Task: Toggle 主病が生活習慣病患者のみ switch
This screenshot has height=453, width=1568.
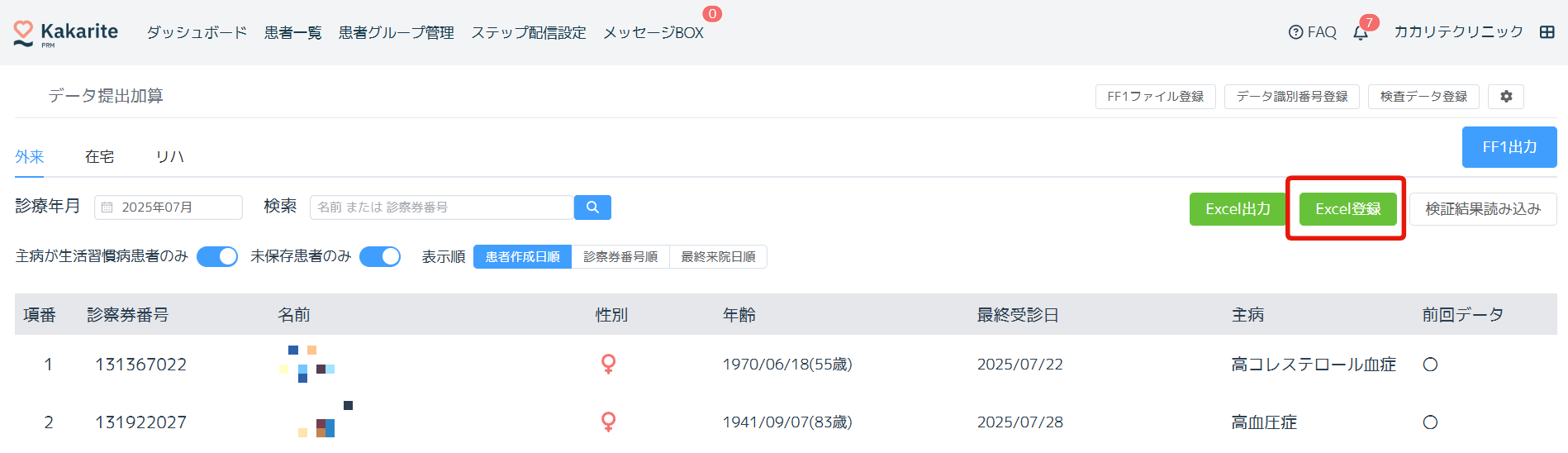Action: (217, 257)
